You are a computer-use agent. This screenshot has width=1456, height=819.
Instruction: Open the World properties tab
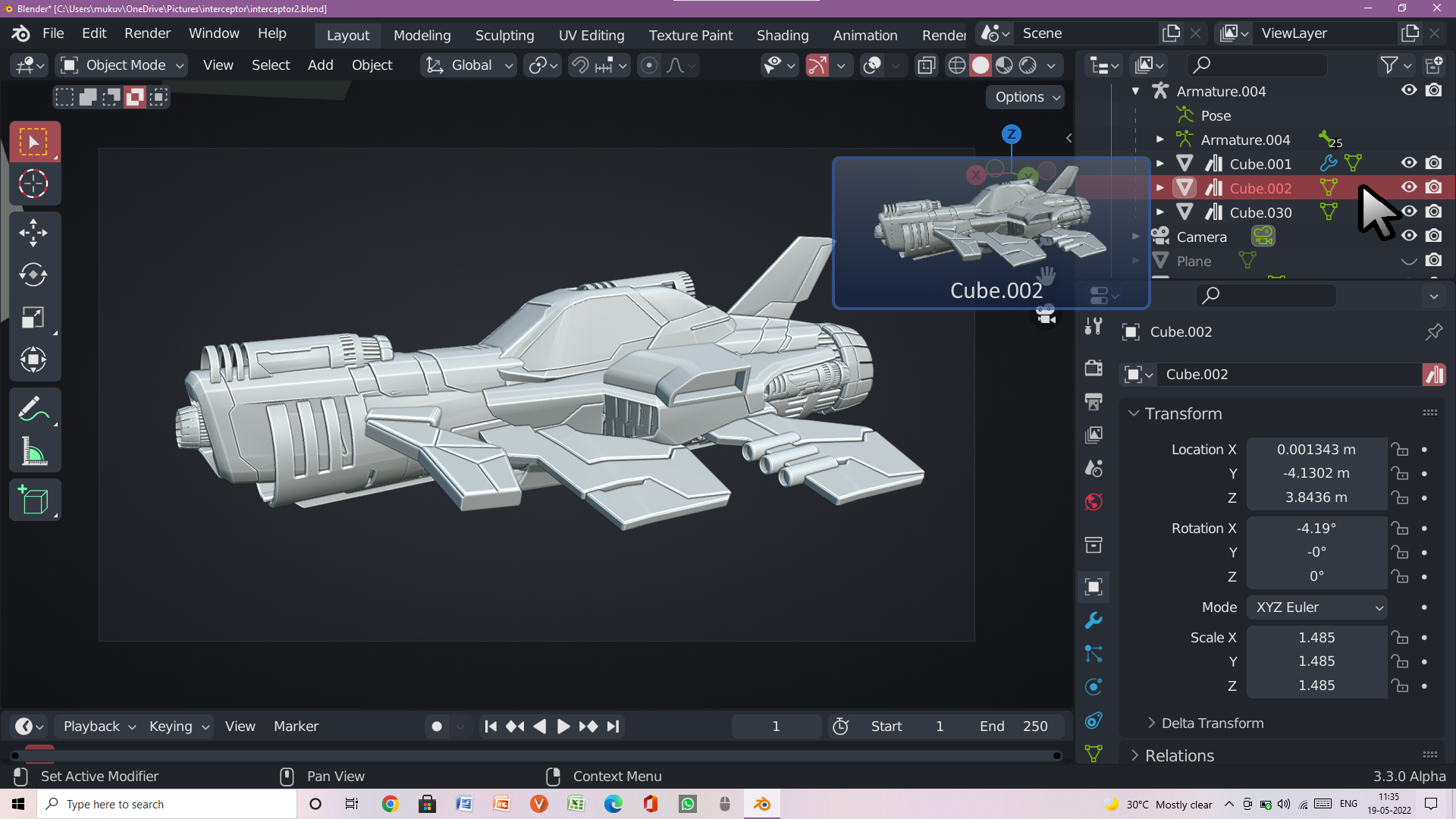1094,502
